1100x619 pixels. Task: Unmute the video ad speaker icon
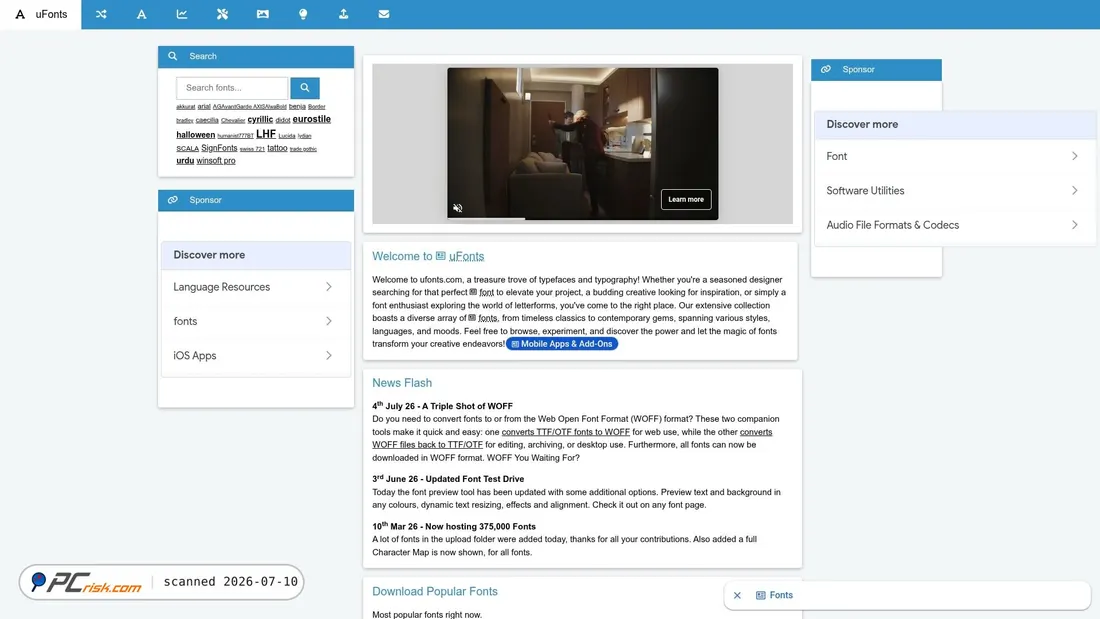pos(457,208)
